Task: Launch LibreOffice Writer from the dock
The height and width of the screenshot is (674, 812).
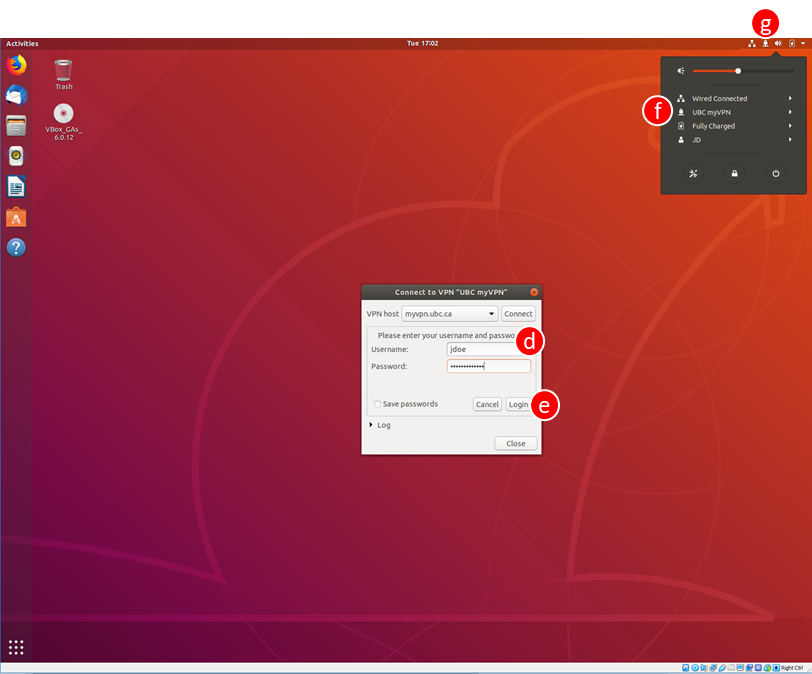Action: coord(16,186)
